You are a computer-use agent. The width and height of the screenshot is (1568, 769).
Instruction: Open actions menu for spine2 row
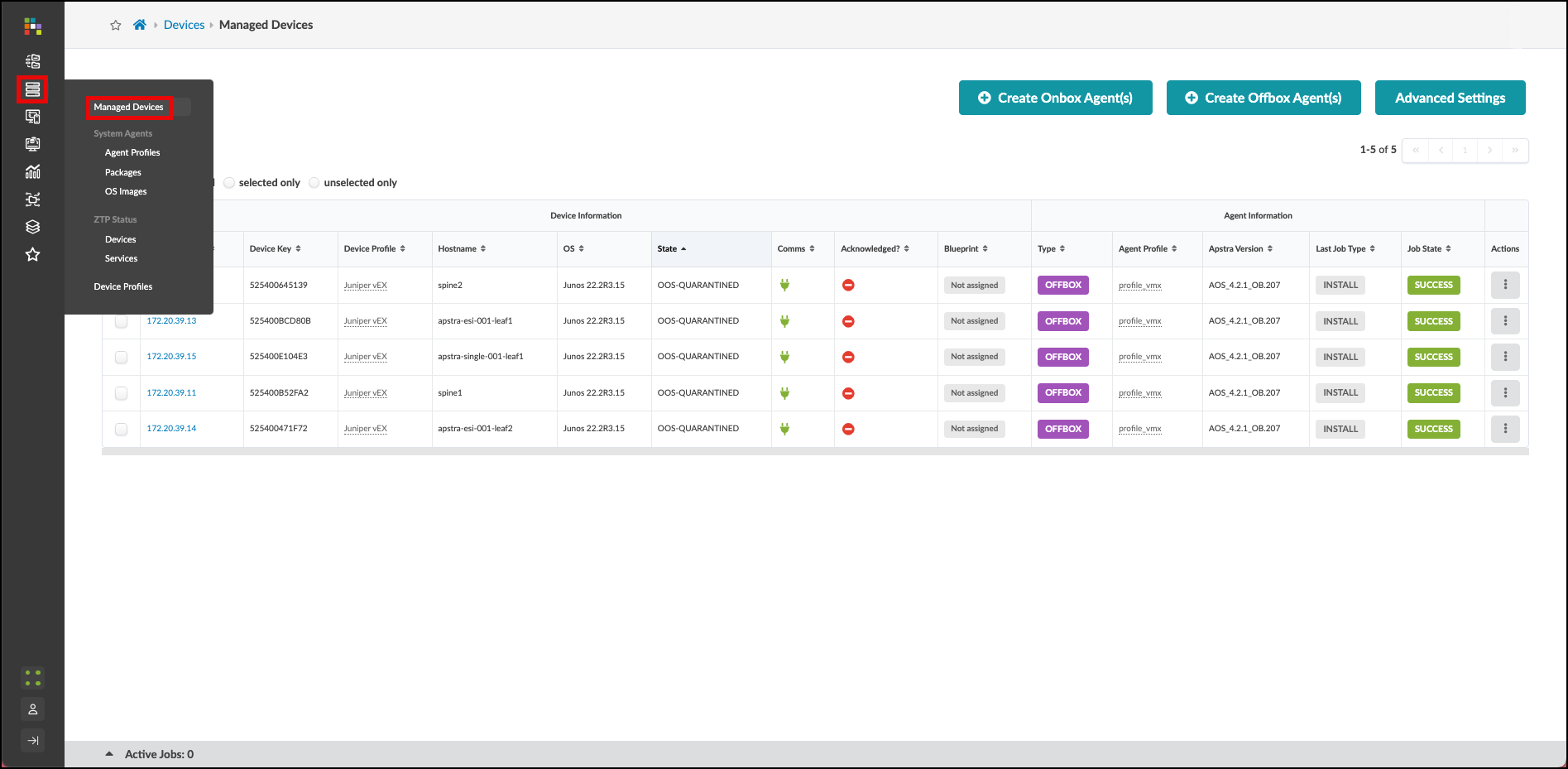click(x=1504, y=286)
